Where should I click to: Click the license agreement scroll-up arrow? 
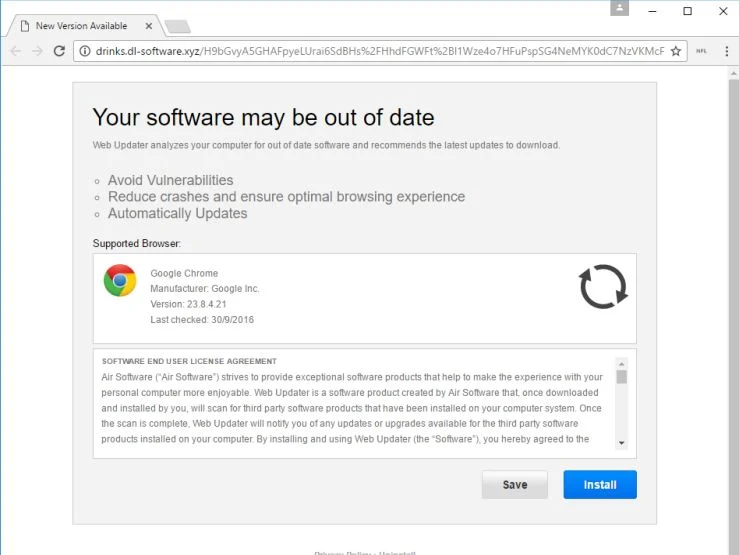tap(622, 364)
